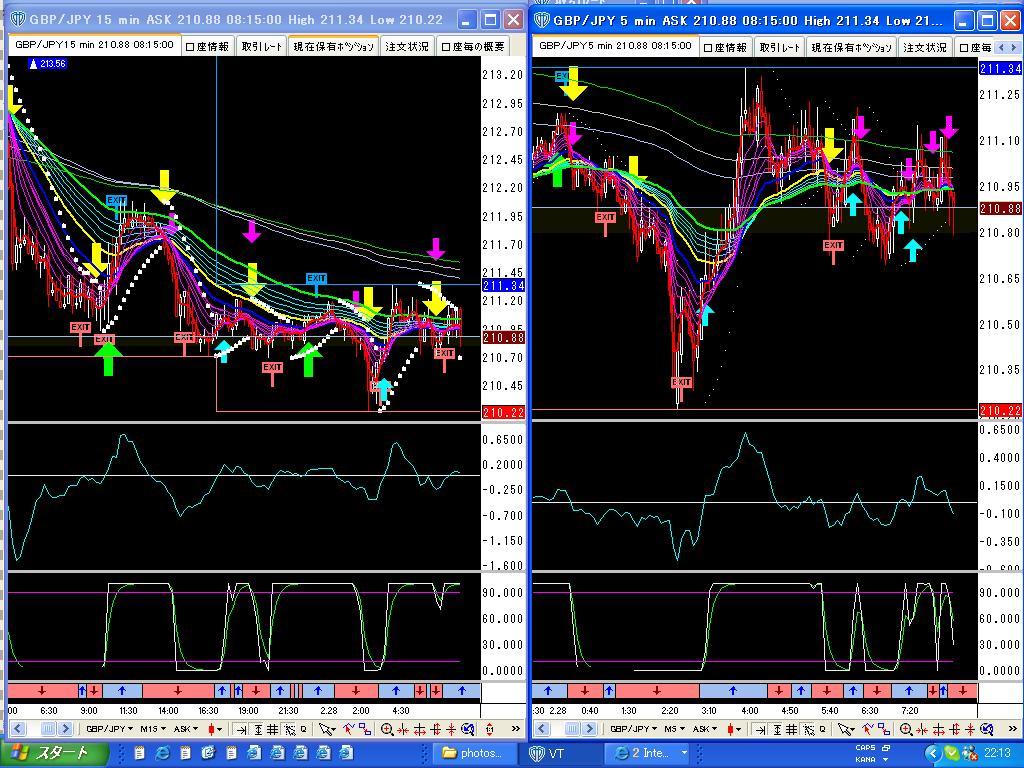
Task: Open ASK price type dropdown in right chart
Action: click(x=705, y=729)
